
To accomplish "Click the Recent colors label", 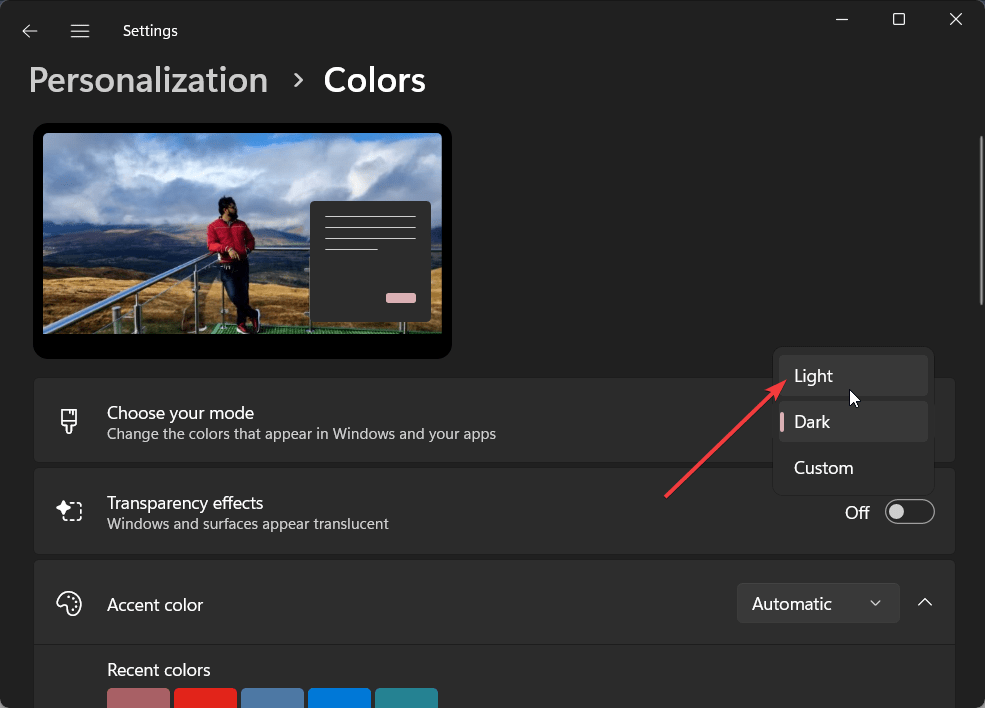I will 159,670.
